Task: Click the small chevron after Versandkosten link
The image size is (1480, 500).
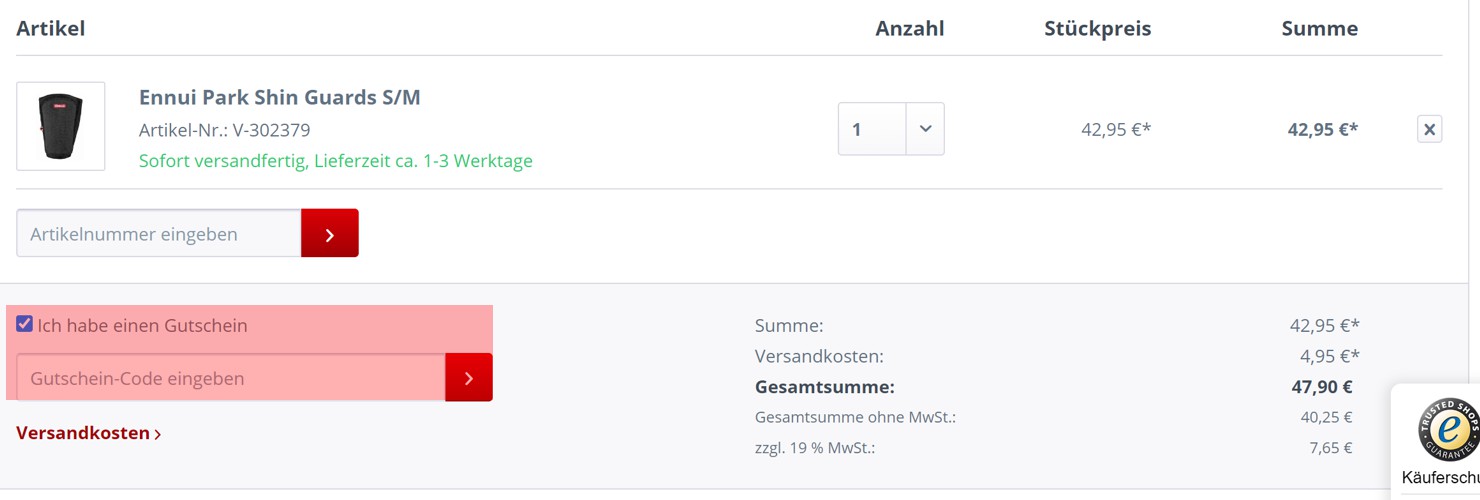Action: (x=158, y=434)
